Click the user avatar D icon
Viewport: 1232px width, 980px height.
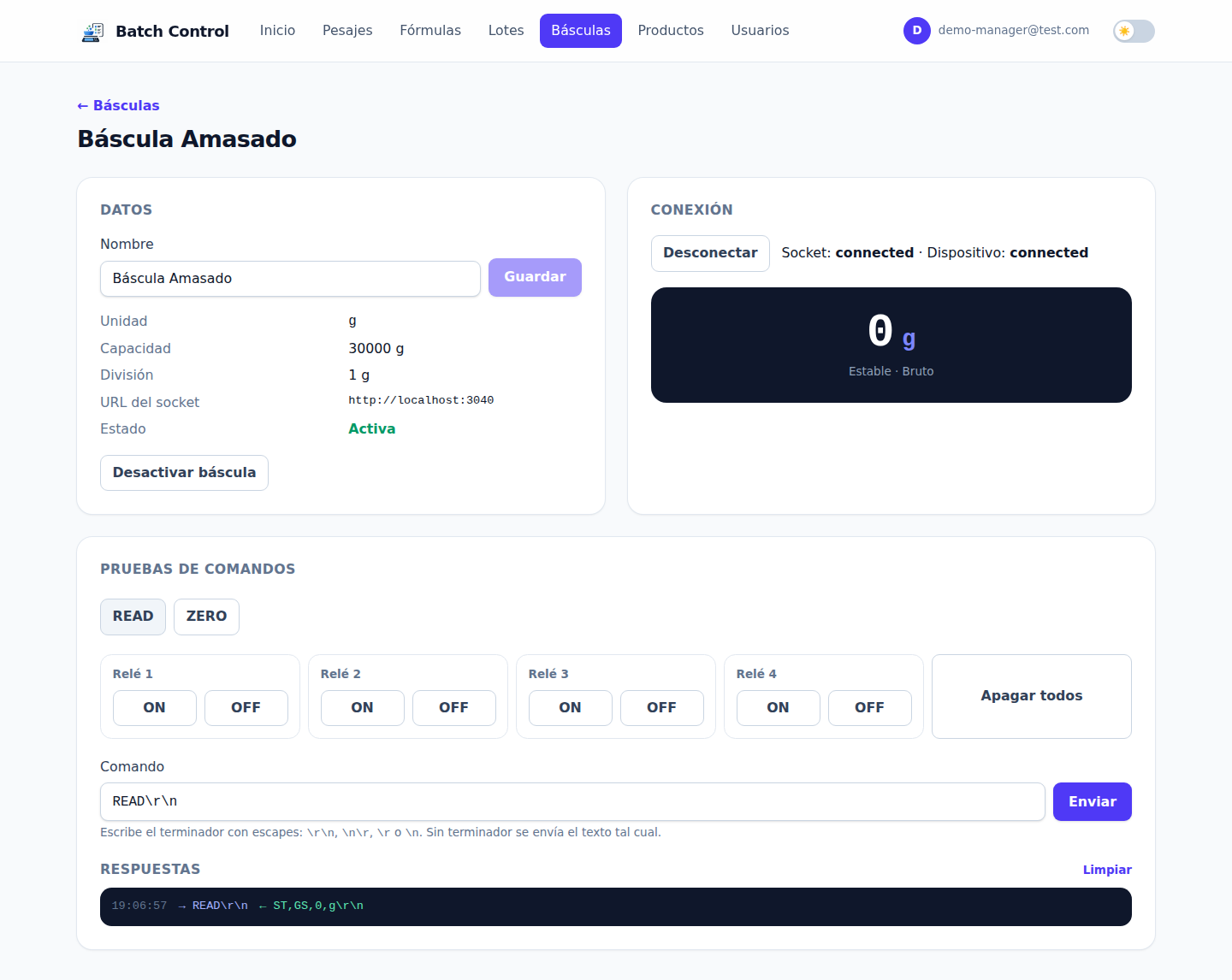coord(917,31)
